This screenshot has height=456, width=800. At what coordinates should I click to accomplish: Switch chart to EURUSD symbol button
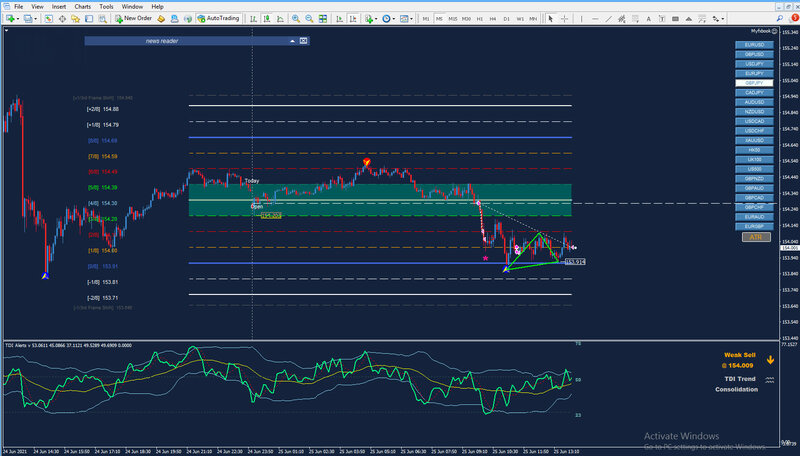point(754,45)
